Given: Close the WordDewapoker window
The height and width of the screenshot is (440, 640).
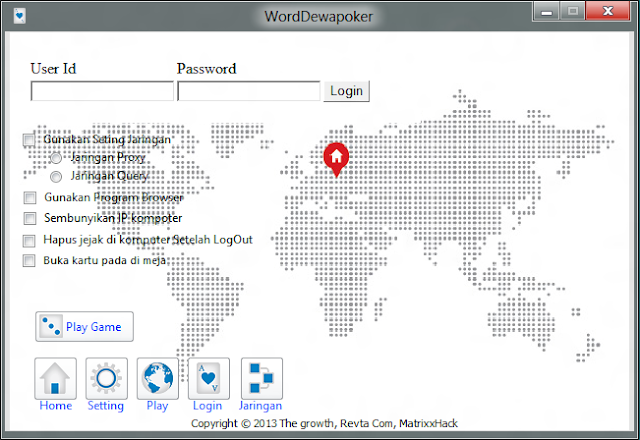Looking at the screenshot, I should coord(608,11).
